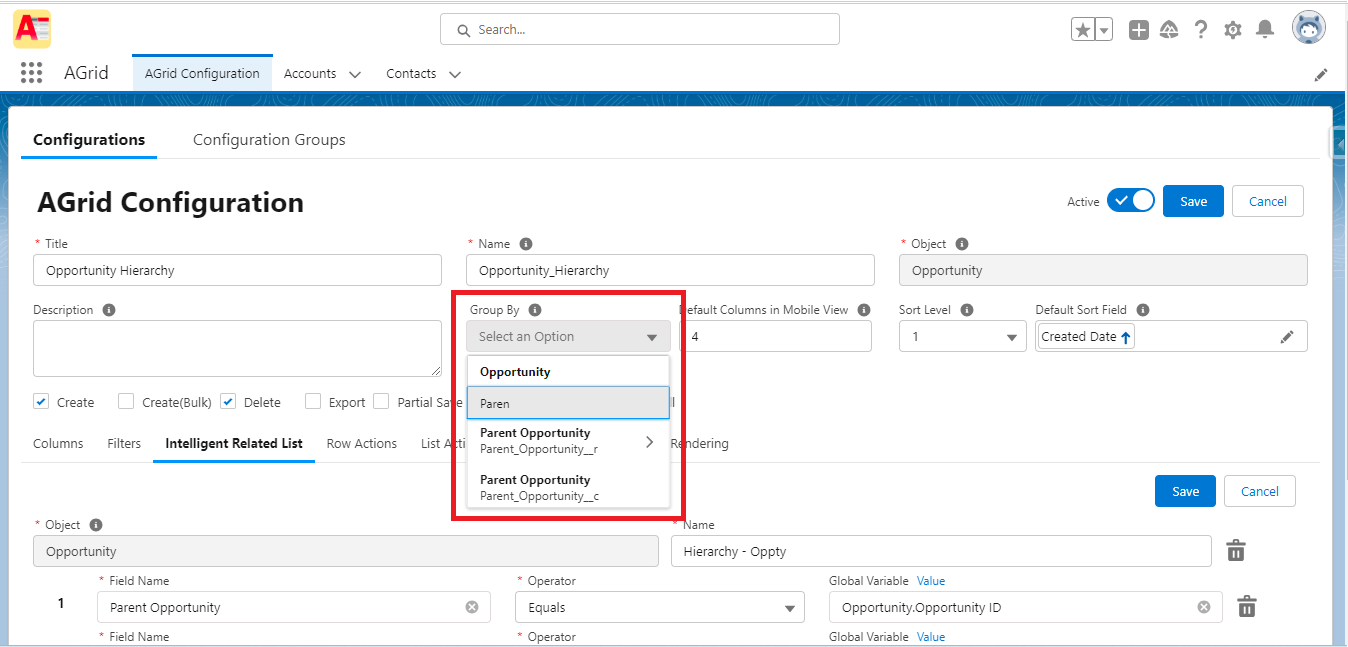Open the notifications bell
The height and width of the screenshot is (647, 1348).
(1265, 30)
